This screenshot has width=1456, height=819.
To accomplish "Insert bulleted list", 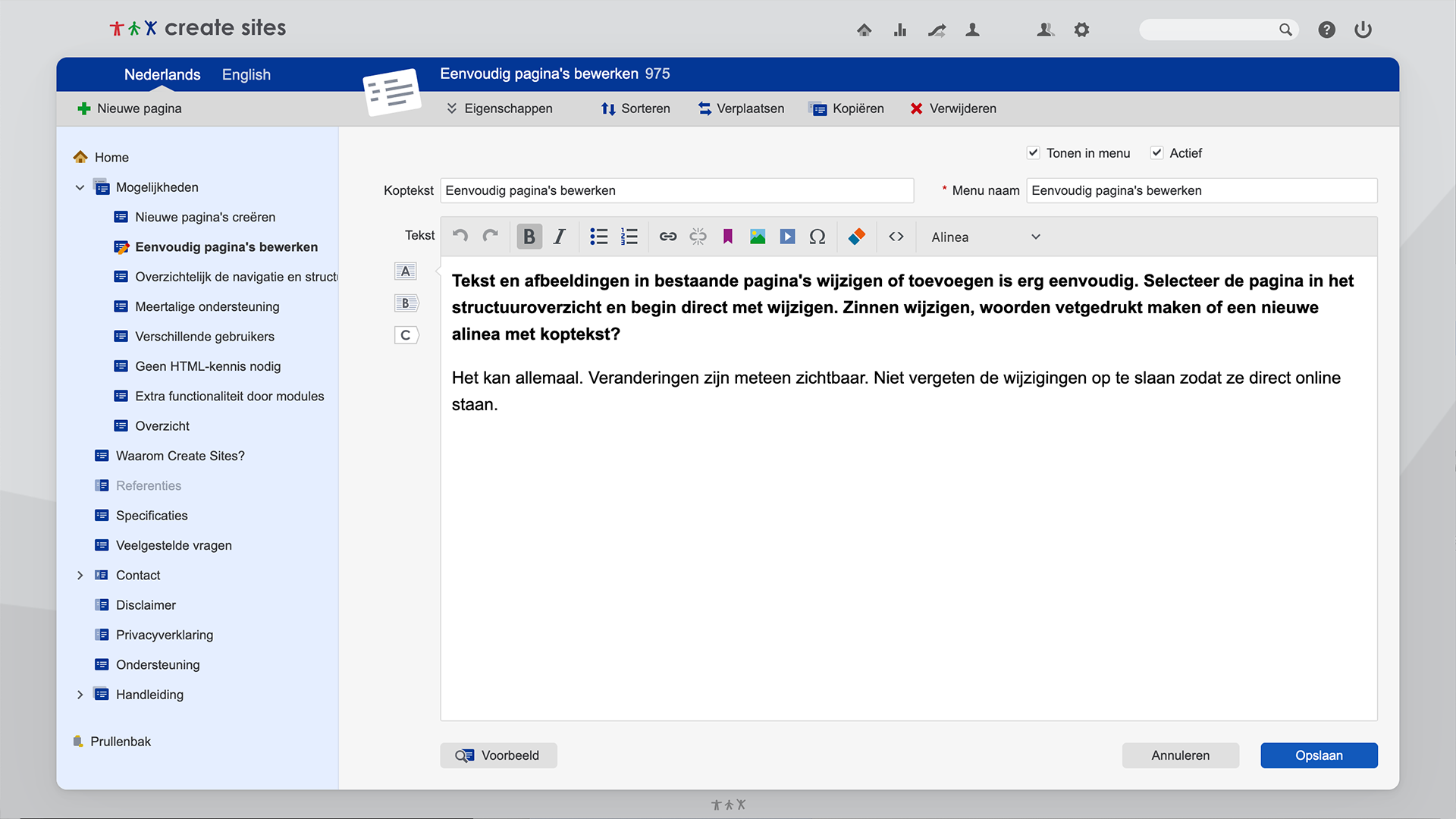I will pyautogui.click(x=599, y=237).
